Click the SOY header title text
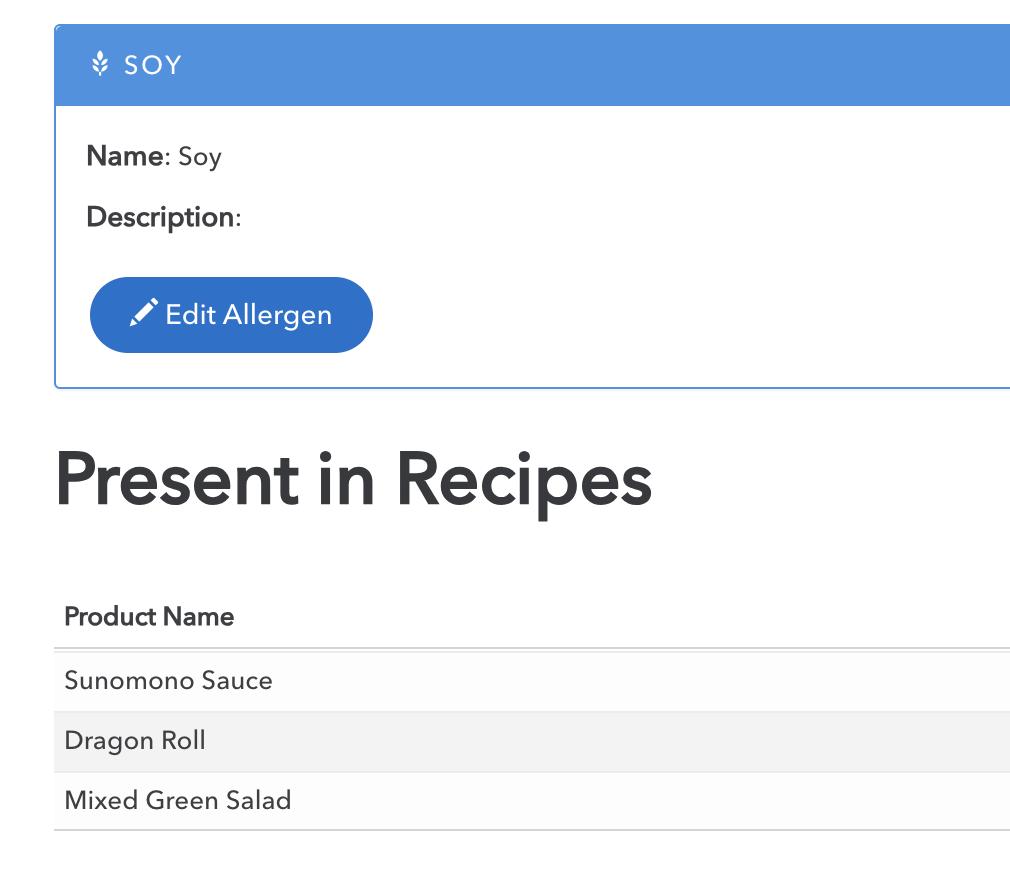The height and width of the screenshot is (874, 1010). click(153, 65)
